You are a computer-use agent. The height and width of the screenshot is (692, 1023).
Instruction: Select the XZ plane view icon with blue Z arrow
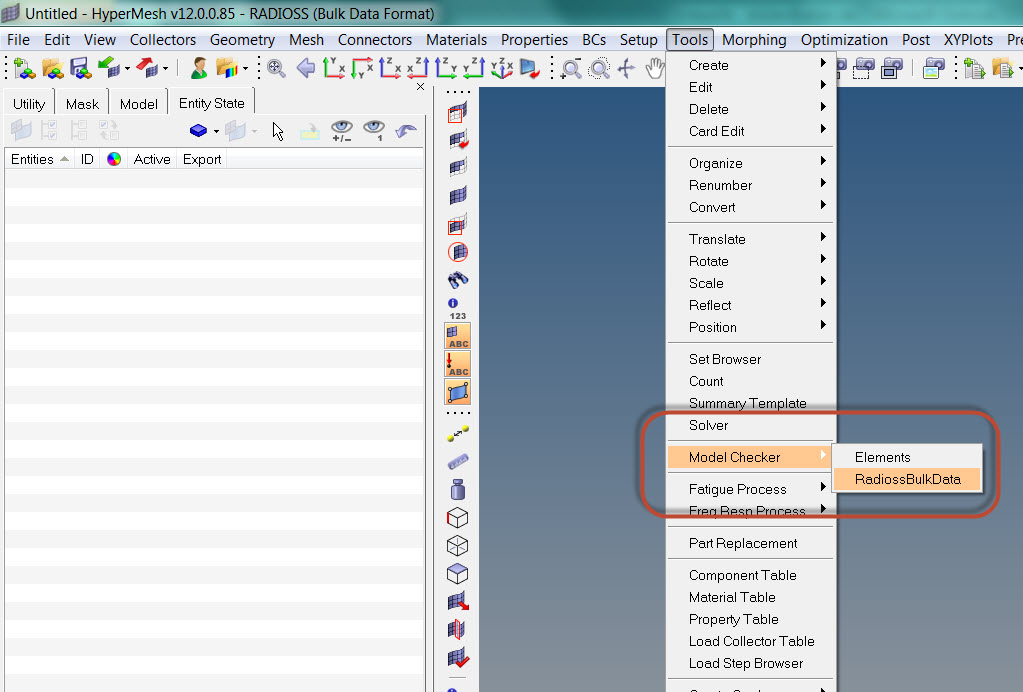389,68
